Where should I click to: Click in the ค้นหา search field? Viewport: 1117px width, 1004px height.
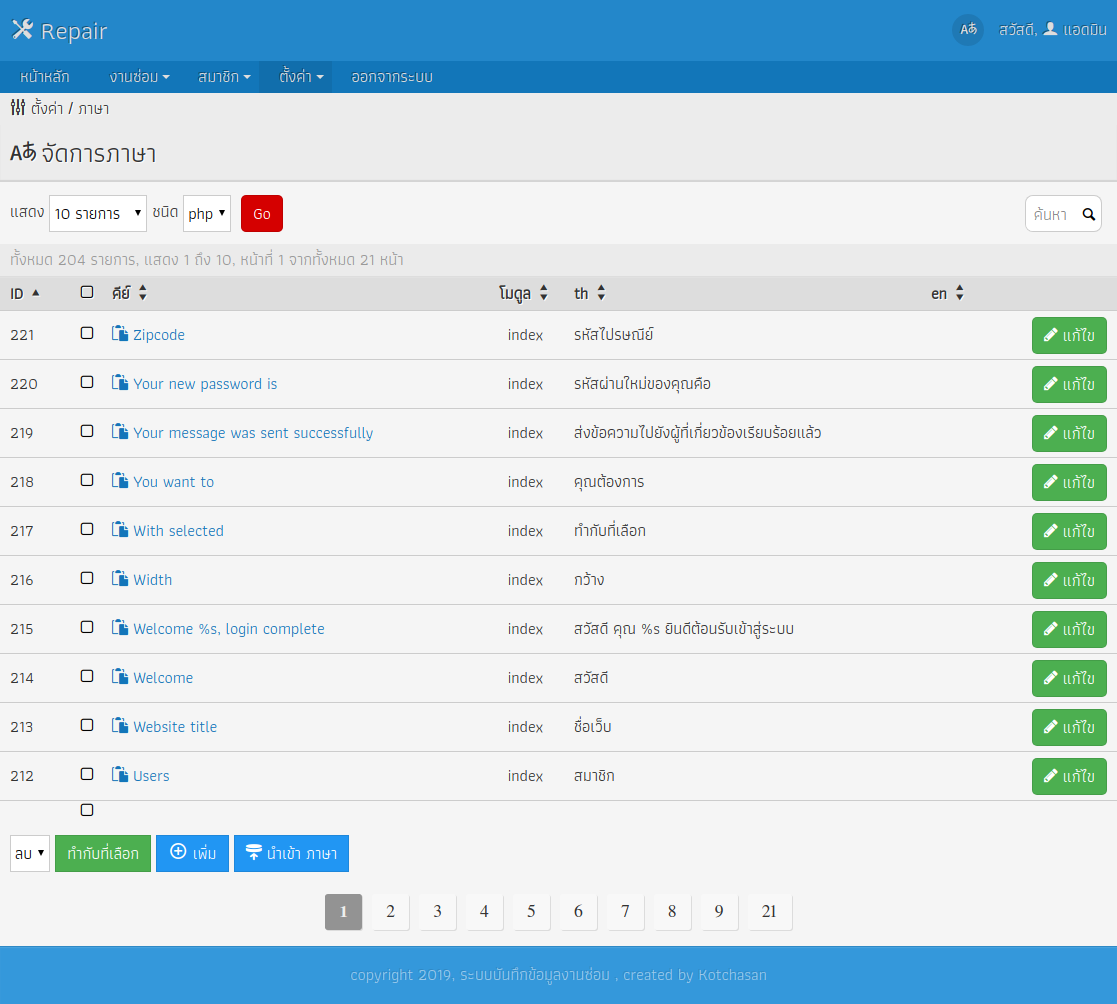pyautogui.click(x=1053, y=214)
